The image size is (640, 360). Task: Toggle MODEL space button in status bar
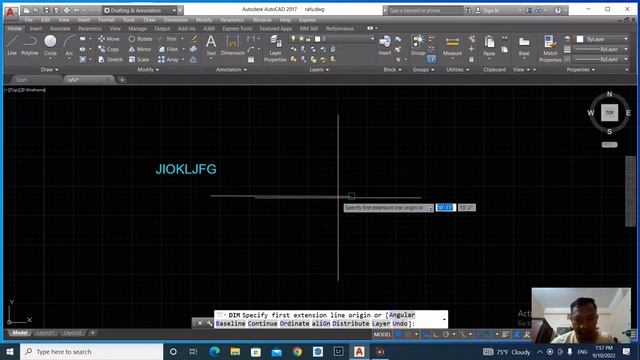(382, 334)
